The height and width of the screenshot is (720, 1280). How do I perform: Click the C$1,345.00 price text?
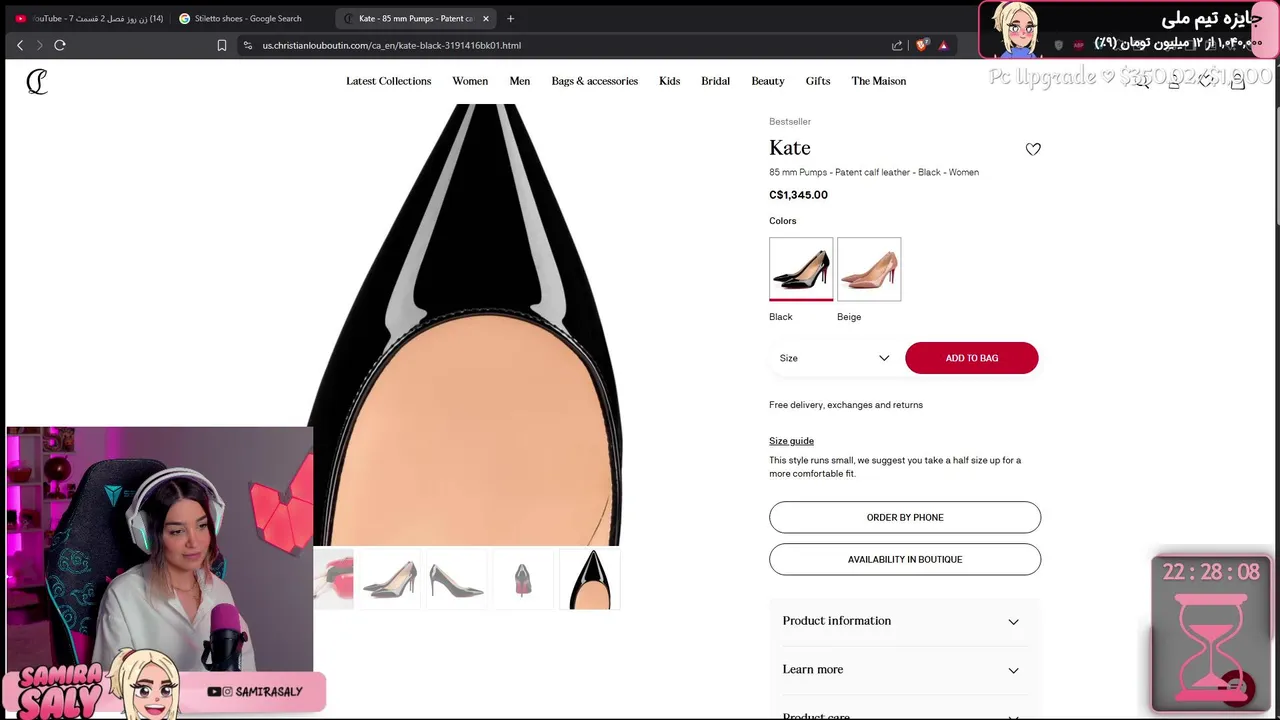798,195
